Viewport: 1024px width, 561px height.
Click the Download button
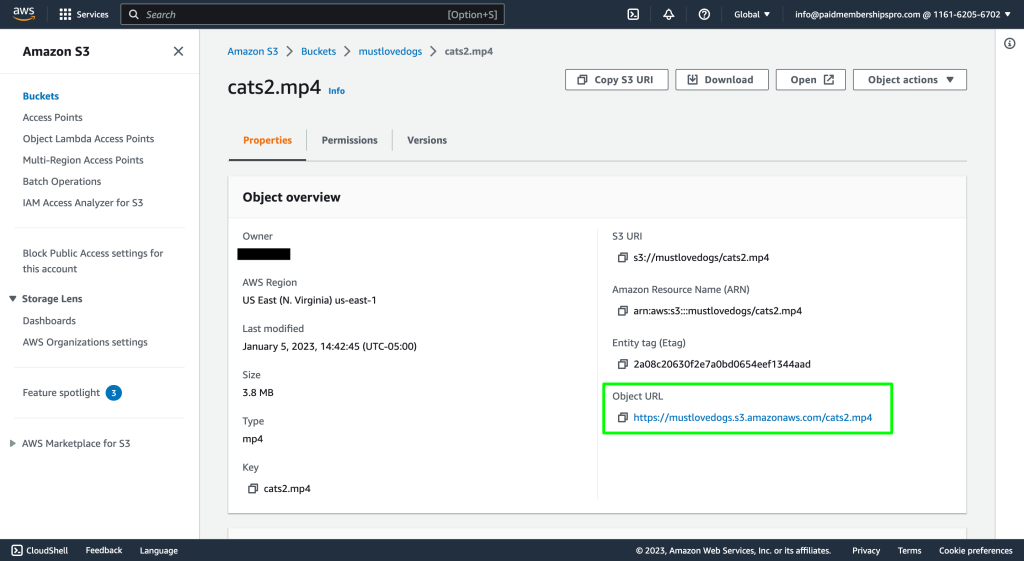722,80
